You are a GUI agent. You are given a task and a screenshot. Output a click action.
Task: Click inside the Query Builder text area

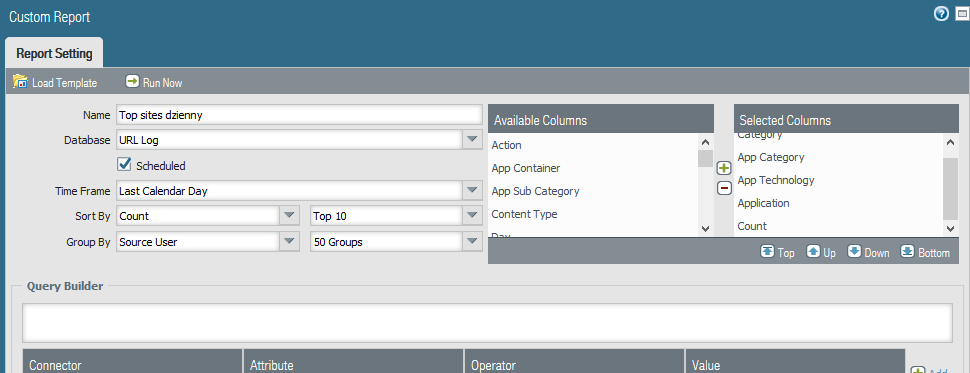coord(487,322)
